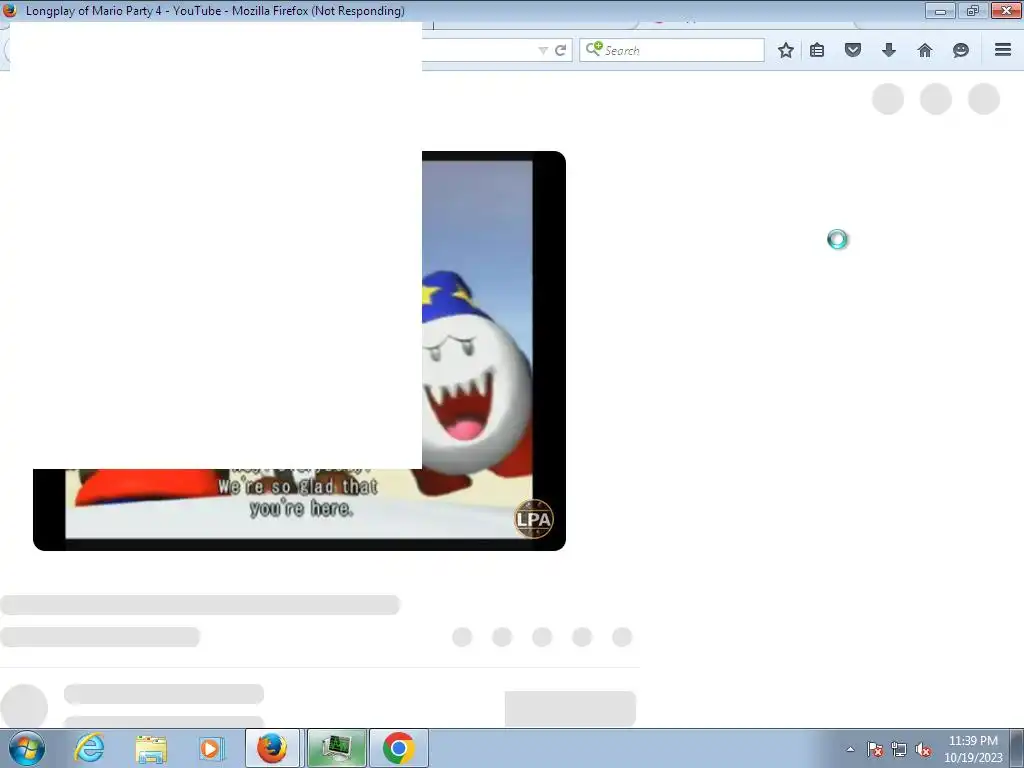The image size is (1024, 768).
Task: Expand the URL bar history dropdown
Action: 543,50
